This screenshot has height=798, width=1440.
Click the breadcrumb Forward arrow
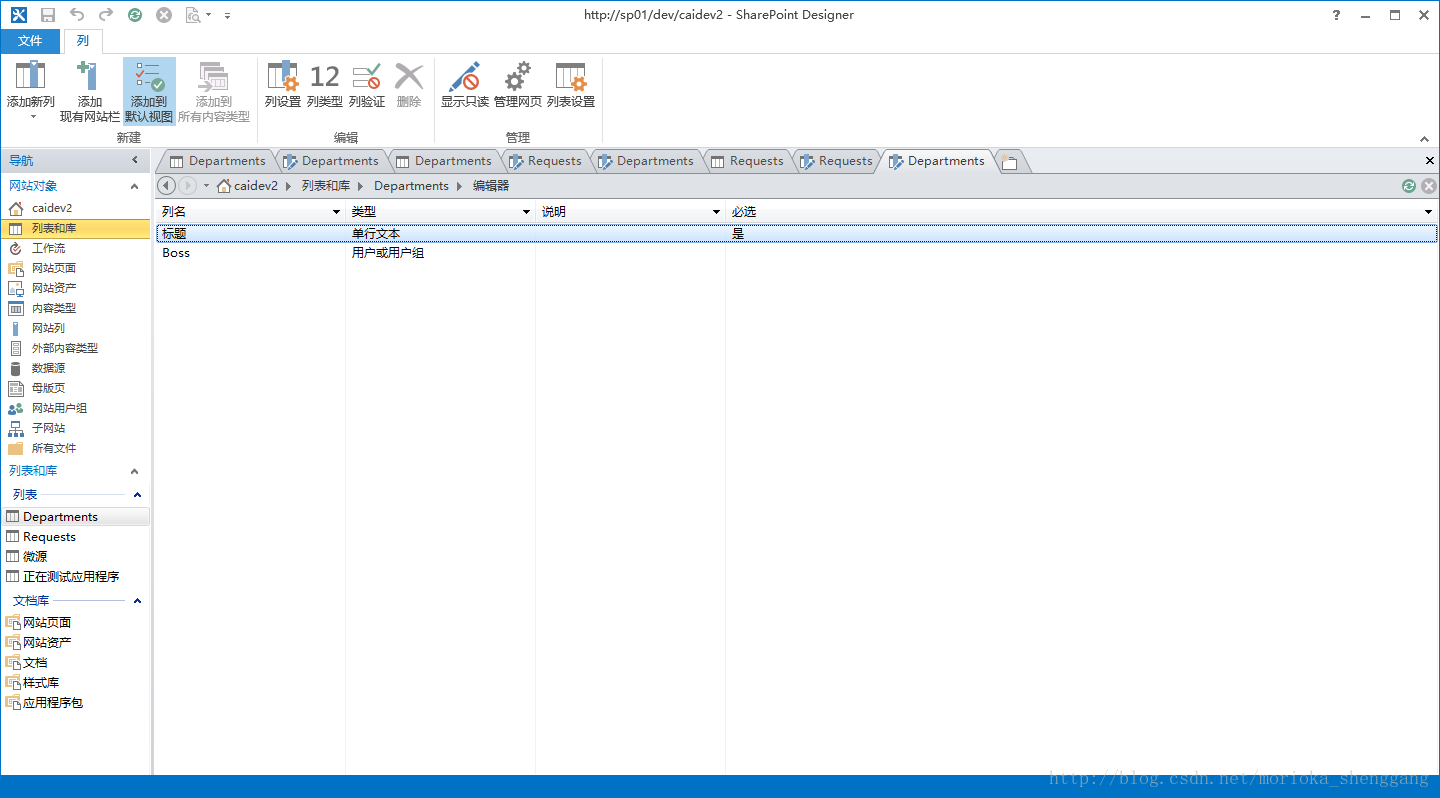[188, 186]
